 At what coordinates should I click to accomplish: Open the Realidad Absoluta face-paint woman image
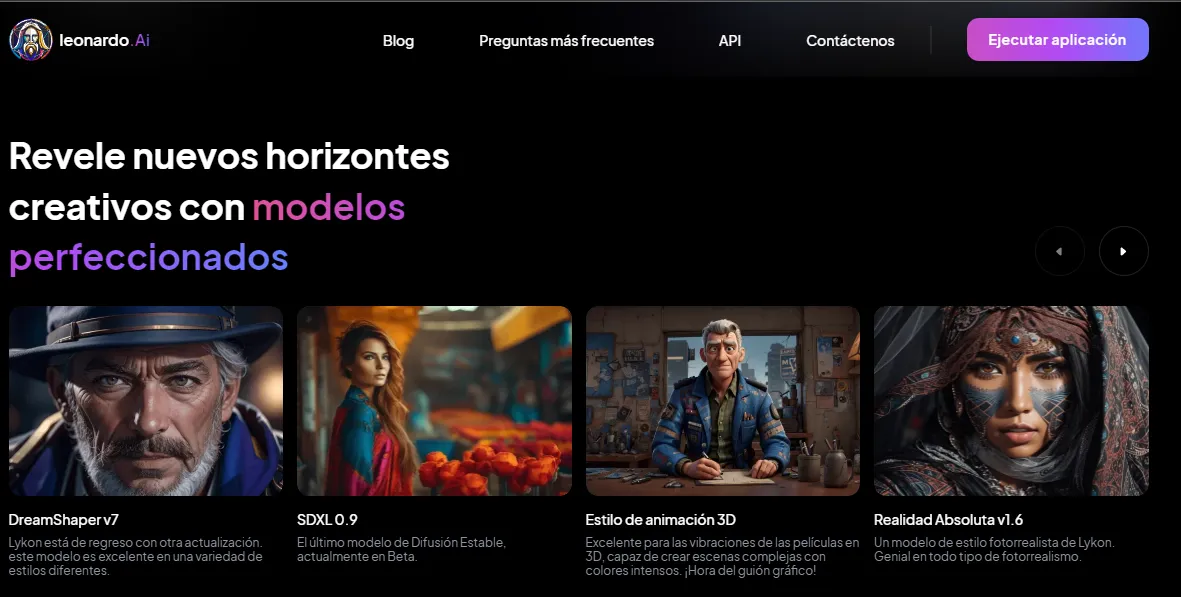(x=1011, y=401)
